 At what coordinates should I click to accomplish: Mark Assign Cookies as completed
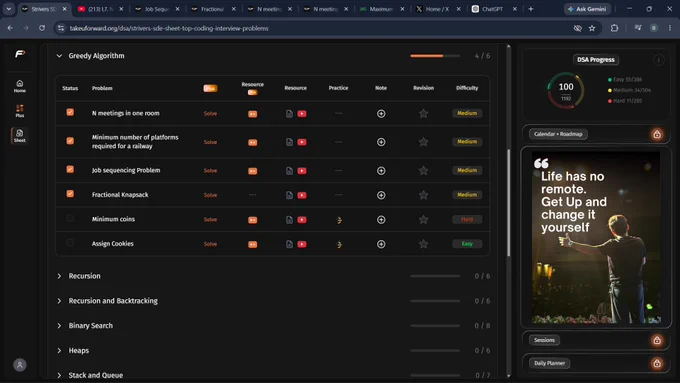70,242
